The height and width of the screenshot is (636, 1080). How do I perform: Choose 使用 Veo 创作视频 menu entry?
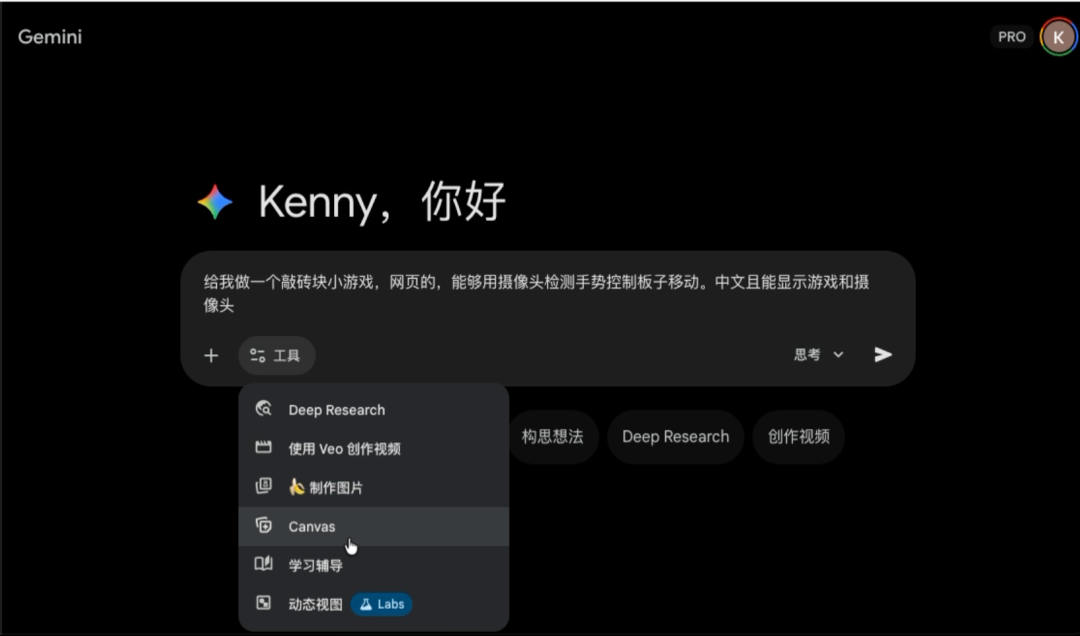point(373,449)
